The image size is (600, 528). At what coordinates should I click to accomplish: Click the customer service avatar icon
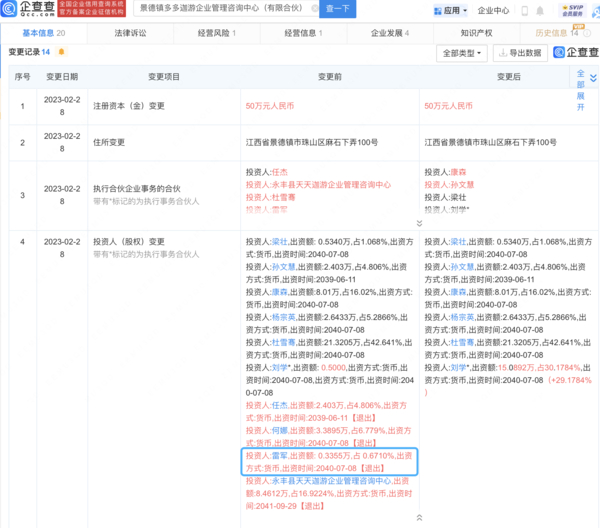click(x=596, y=11)
